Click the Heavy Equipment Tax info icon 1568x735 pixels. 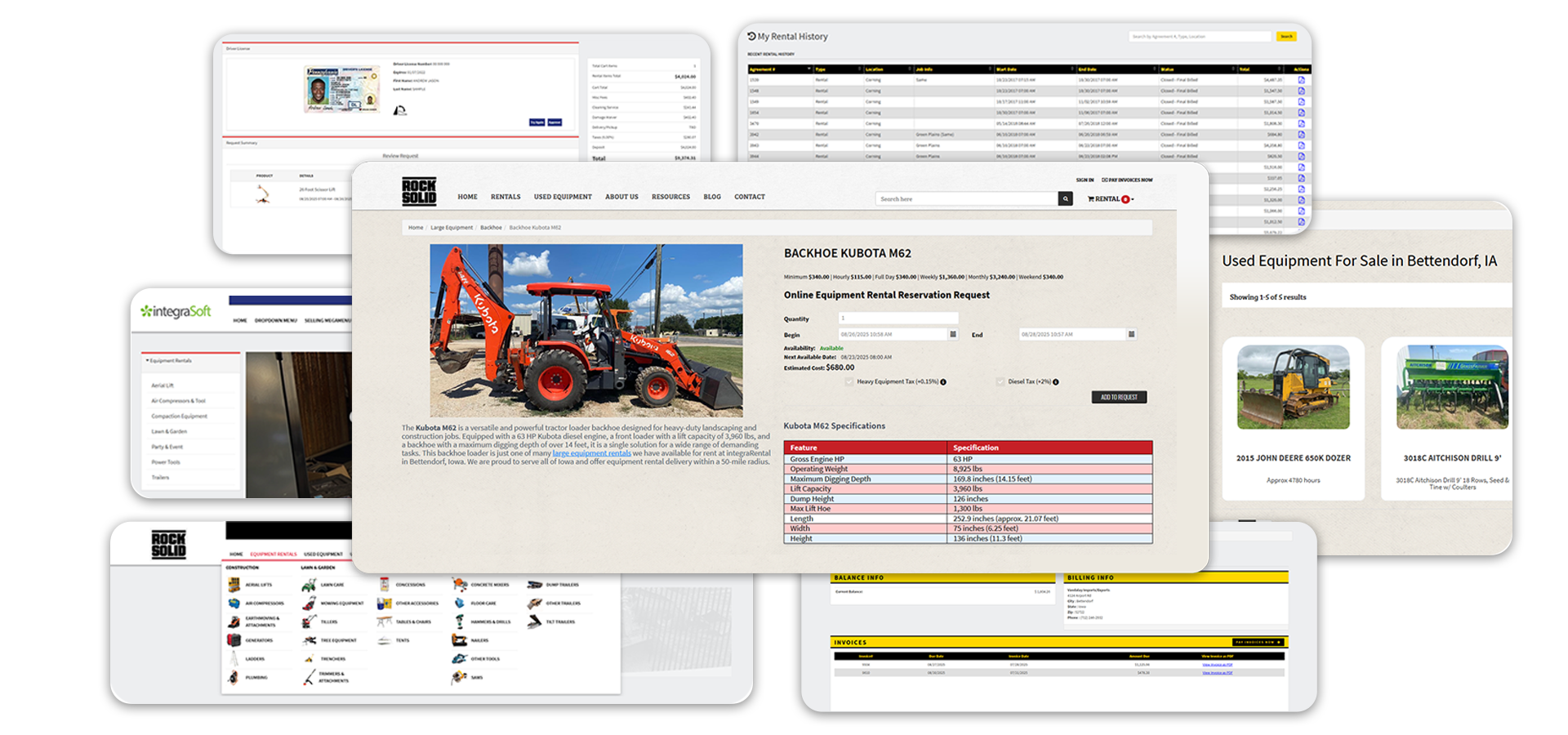pyautogui.click(x=943, y=382)
